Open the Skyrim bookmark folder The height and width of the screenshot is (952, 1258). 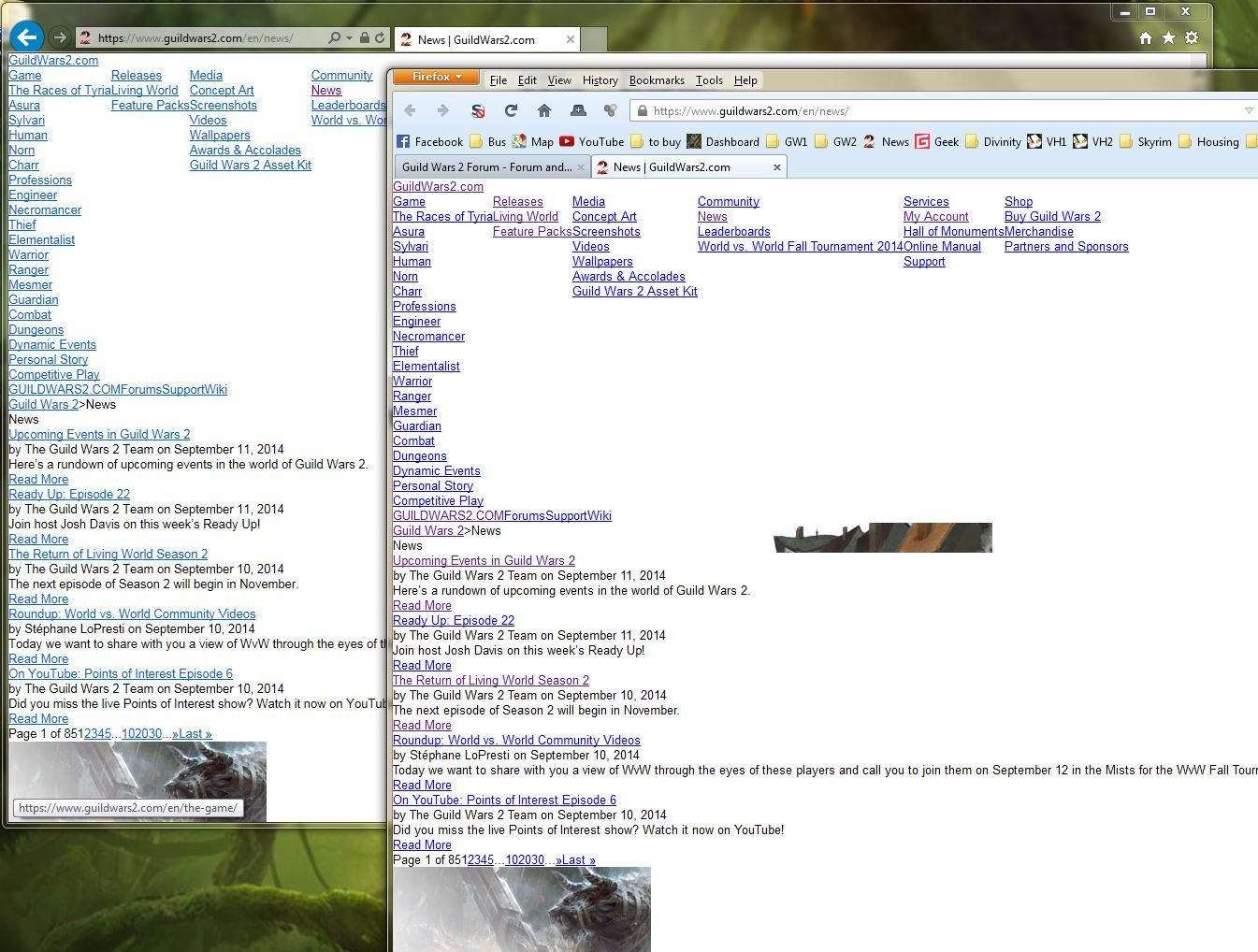[x=1146, y=142]
